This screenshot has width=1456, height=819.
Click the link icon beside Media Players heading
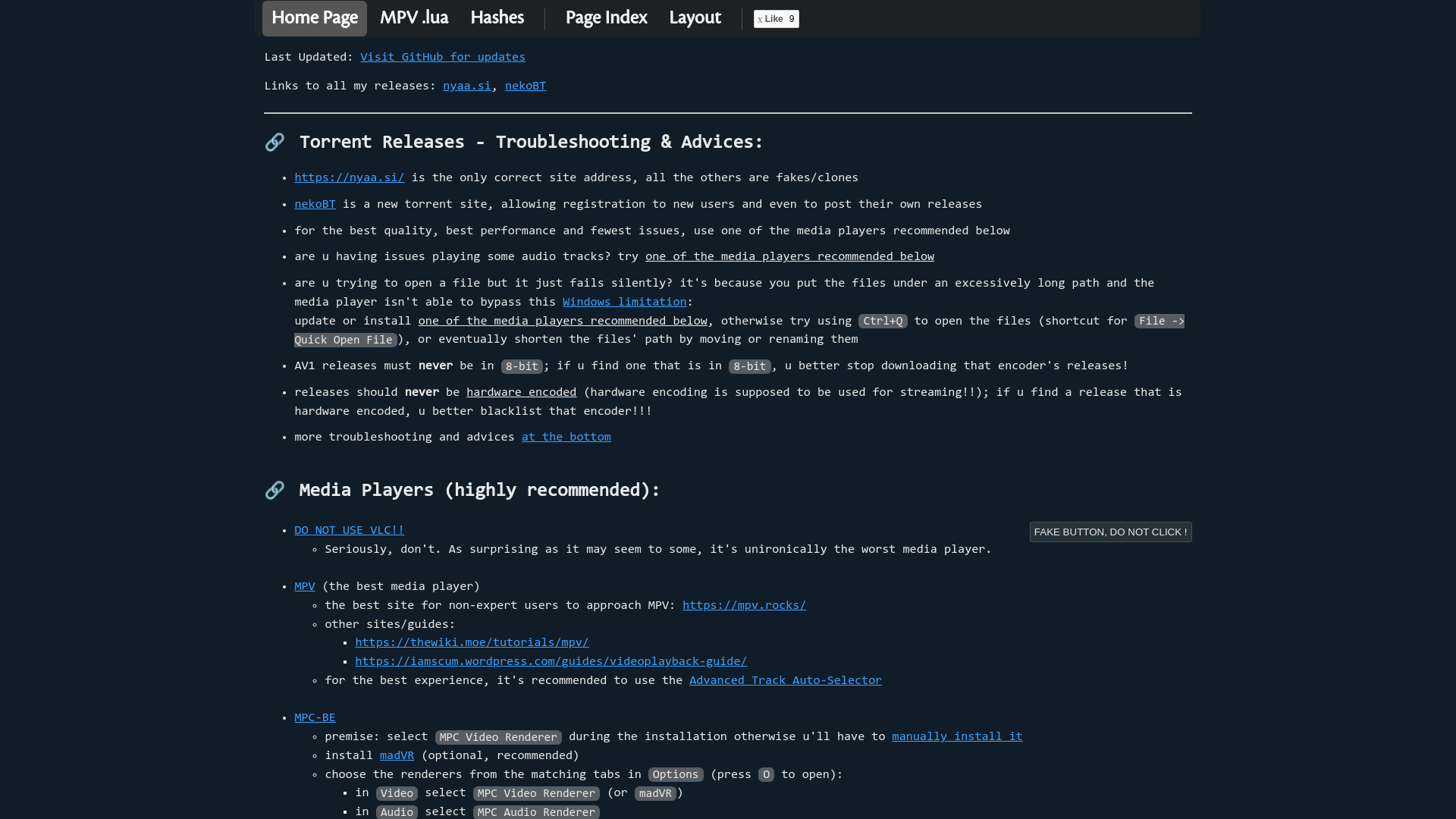click(x=275, y=490)
